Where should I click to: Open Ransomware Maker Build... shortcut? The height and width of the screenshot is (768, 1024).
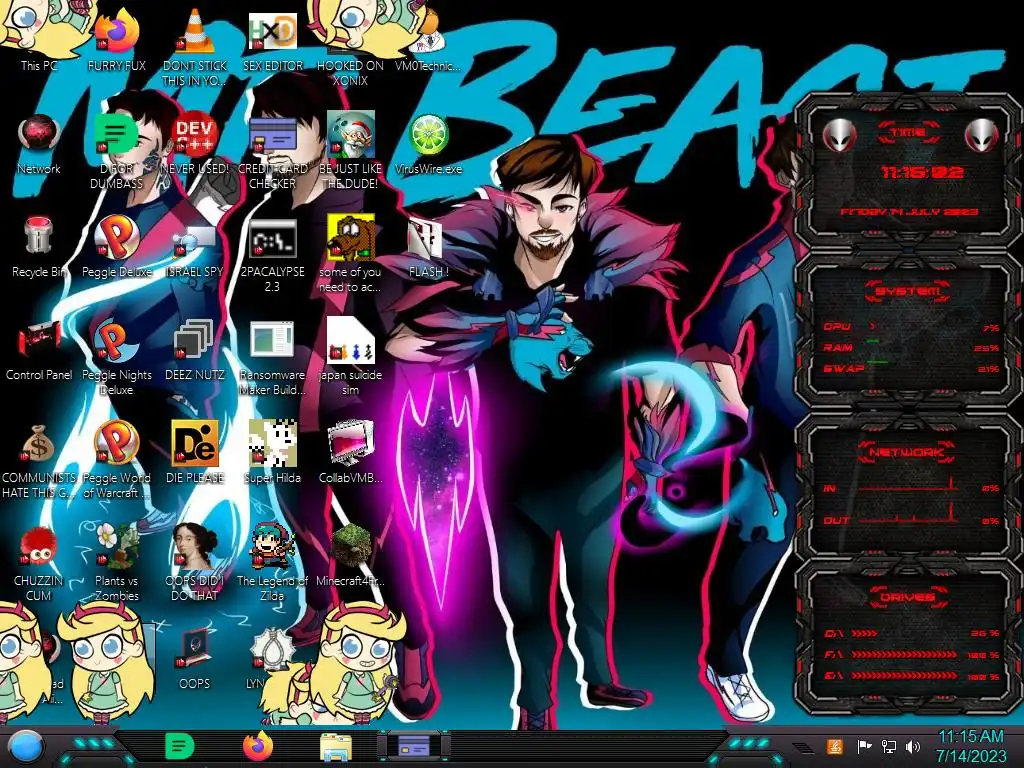(272, 358)
